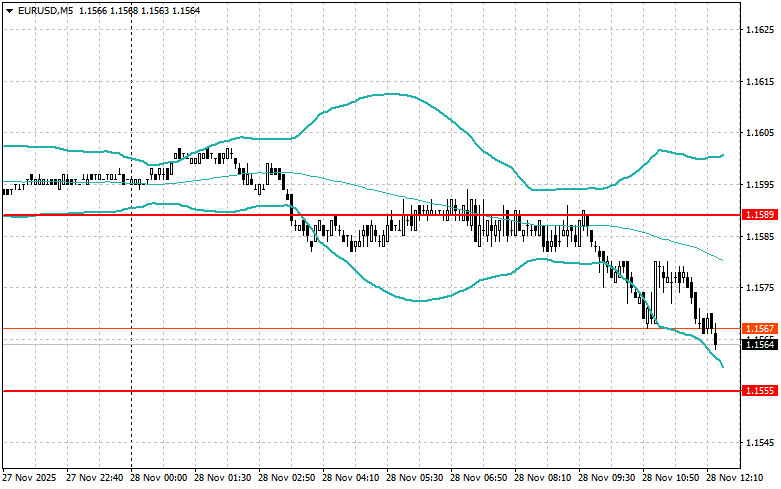Image resolution: width=781 pixels, height=489 pixels.
Task: Click the 28 Nov 09:30 time label
Action: coord(606,478)
